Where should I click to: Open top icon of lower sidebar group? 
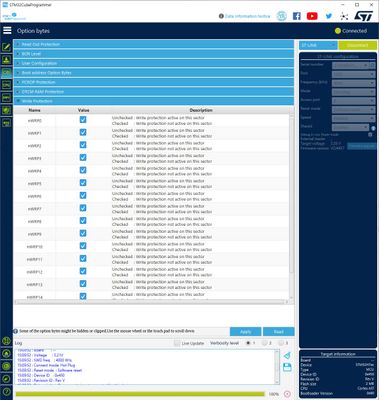tap(6, 341)
